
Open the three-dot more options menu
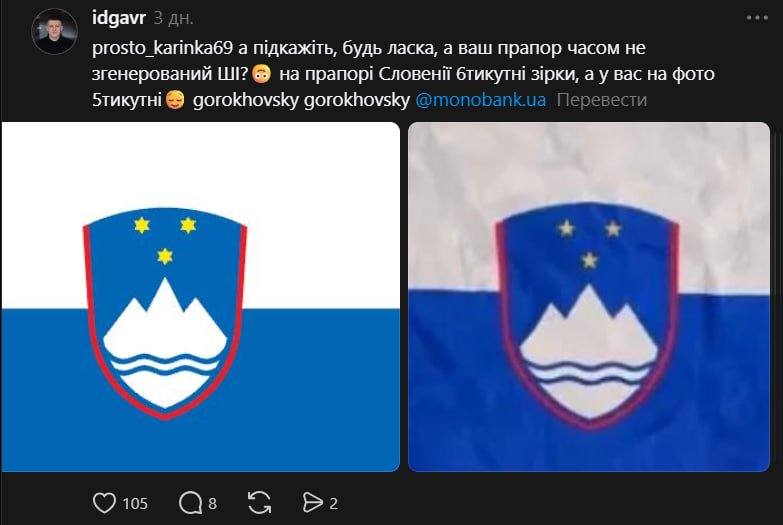click(757, 18)
